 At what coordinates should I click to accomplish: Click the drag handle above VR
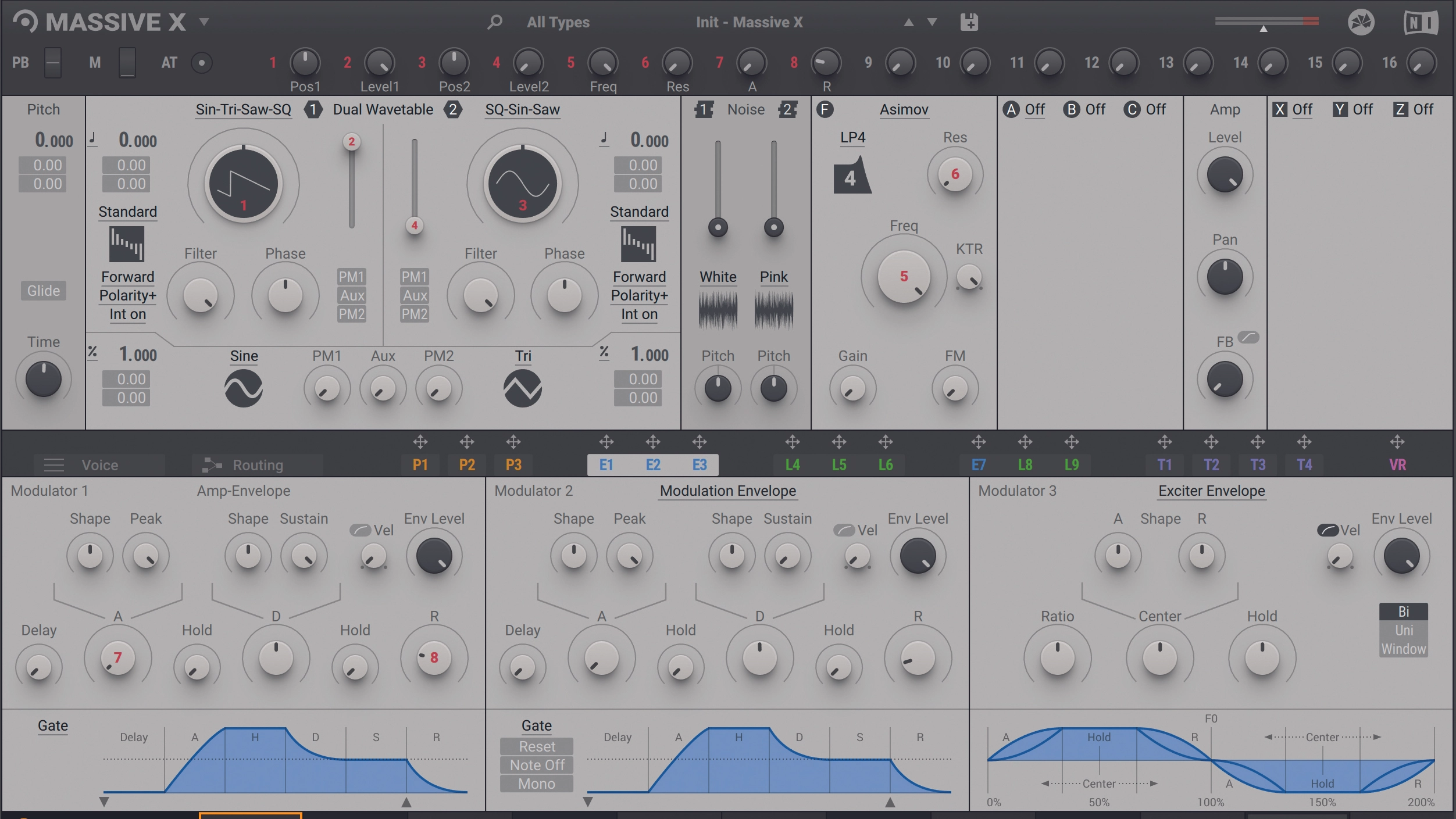(x=1397, y=442)
